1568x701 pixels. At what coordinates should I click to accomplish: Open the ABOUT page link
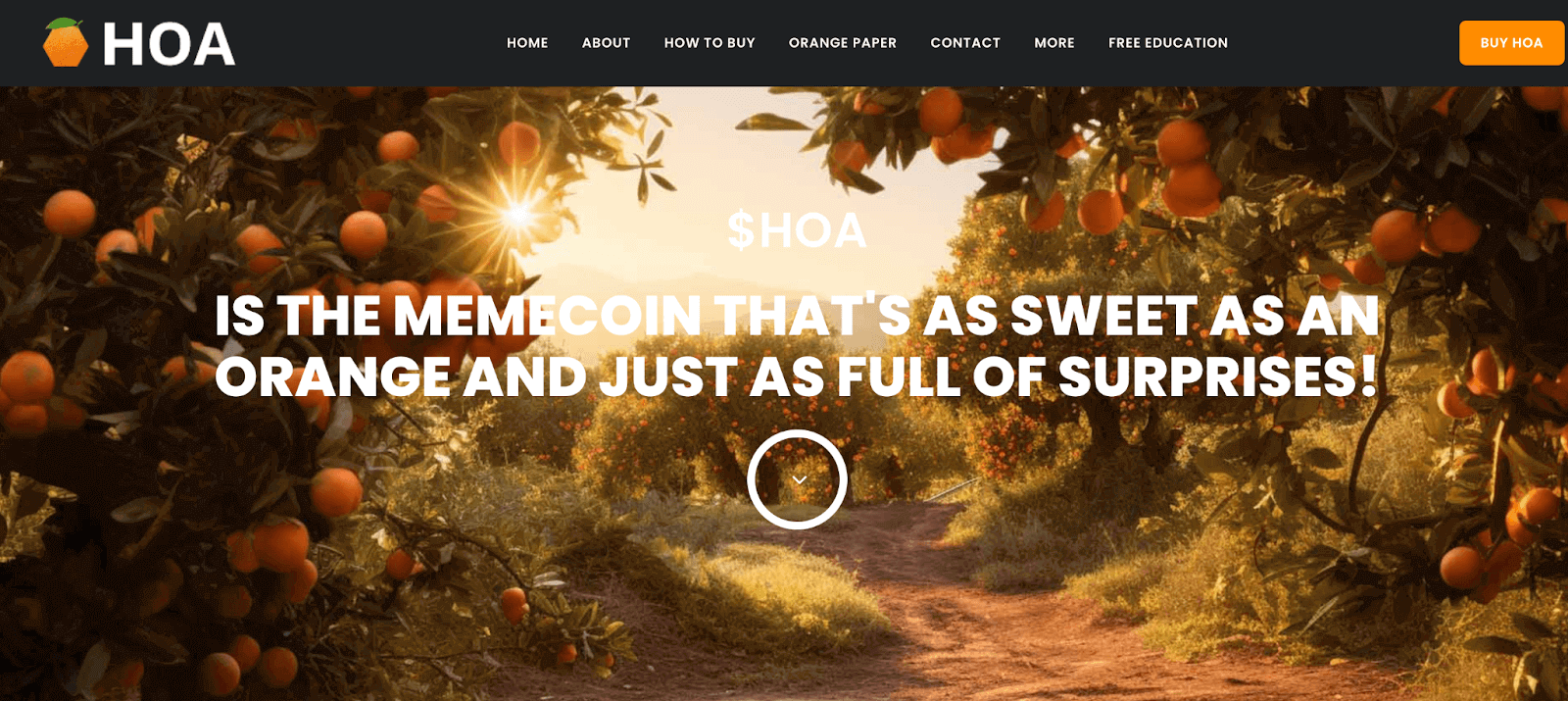pyautogui.click(x=606, y=43)
